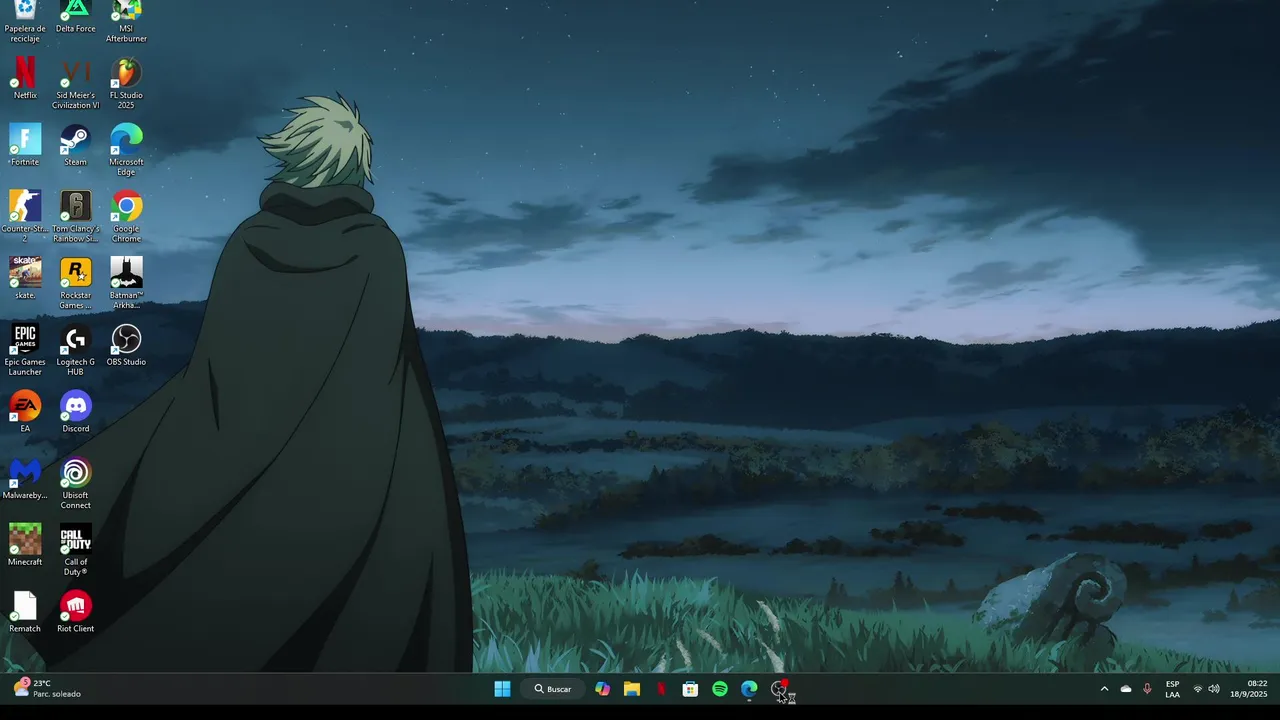1280x720 pixels.
Task: Select the Google Chrome desktop icon
Action: [x=126, y=217]
